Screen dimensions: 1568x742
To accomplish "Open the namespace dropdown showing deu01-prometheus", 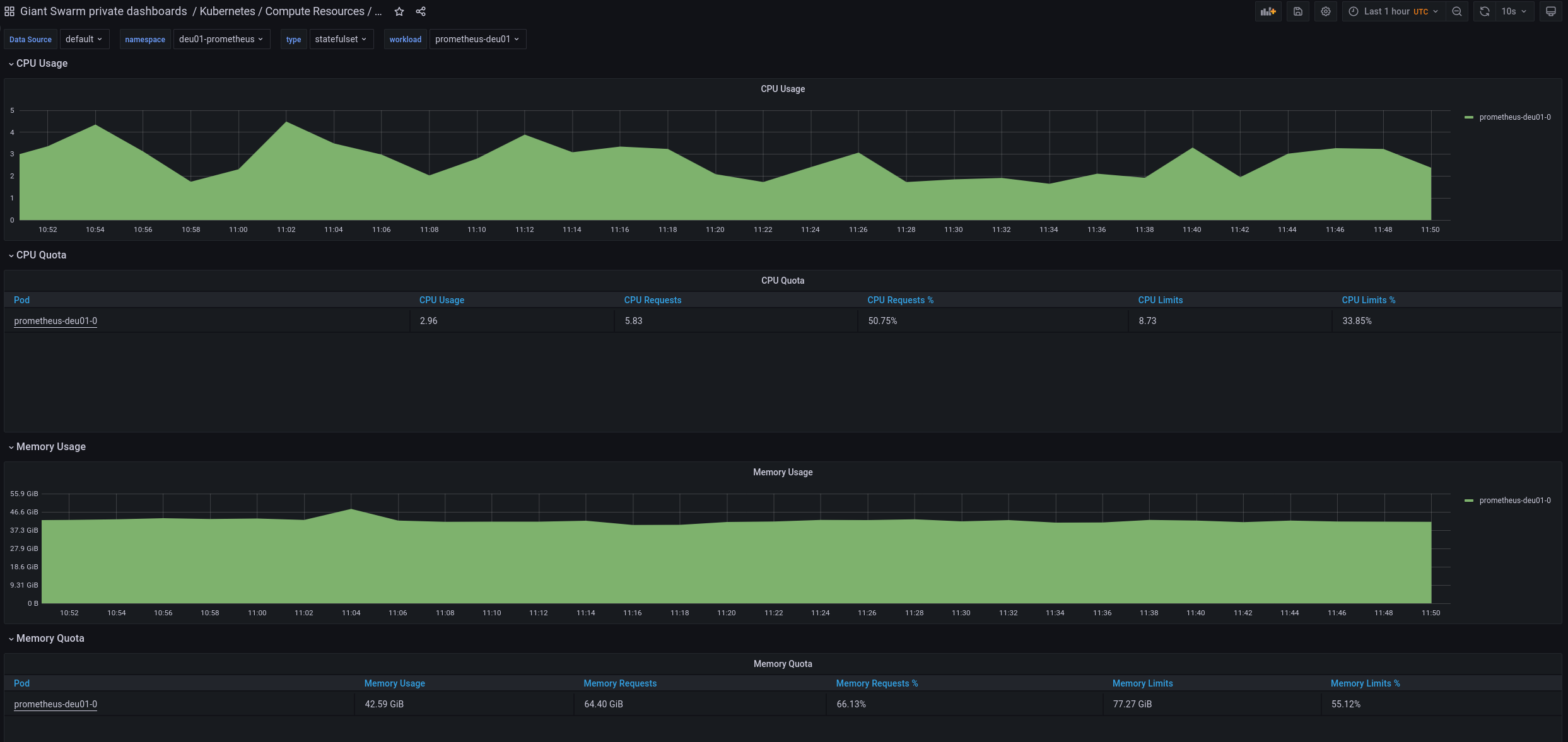I will pyautogui.click(x=221, y=38).
